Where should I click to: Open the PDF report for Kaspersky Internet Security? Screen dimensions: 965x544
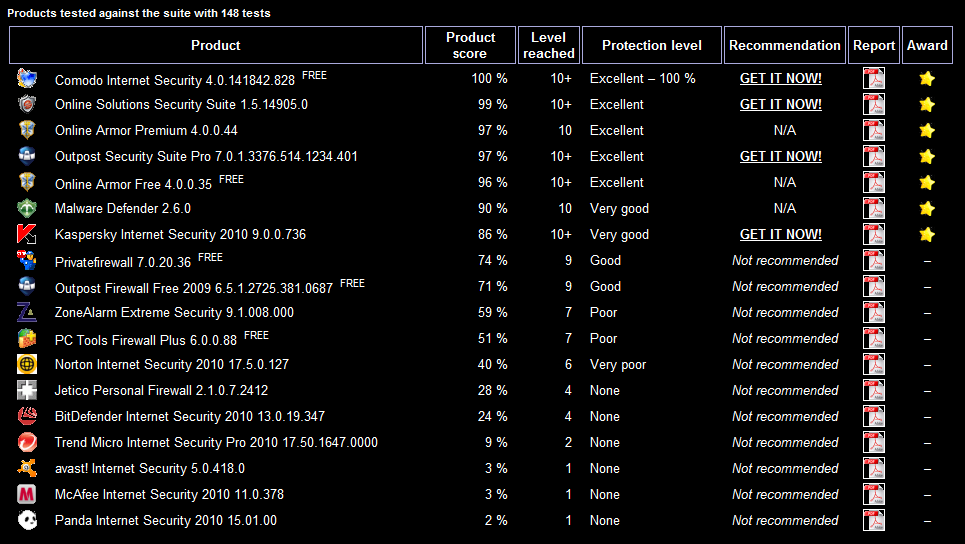pyautogui.click(x=873, y=234)
